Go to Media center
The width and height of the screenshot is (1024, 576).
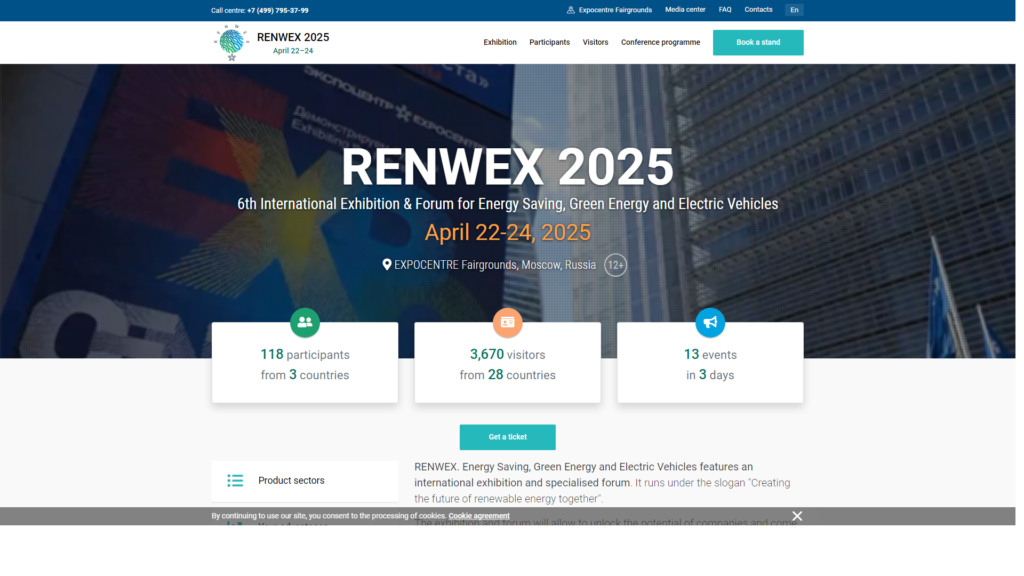coord(685,10)
